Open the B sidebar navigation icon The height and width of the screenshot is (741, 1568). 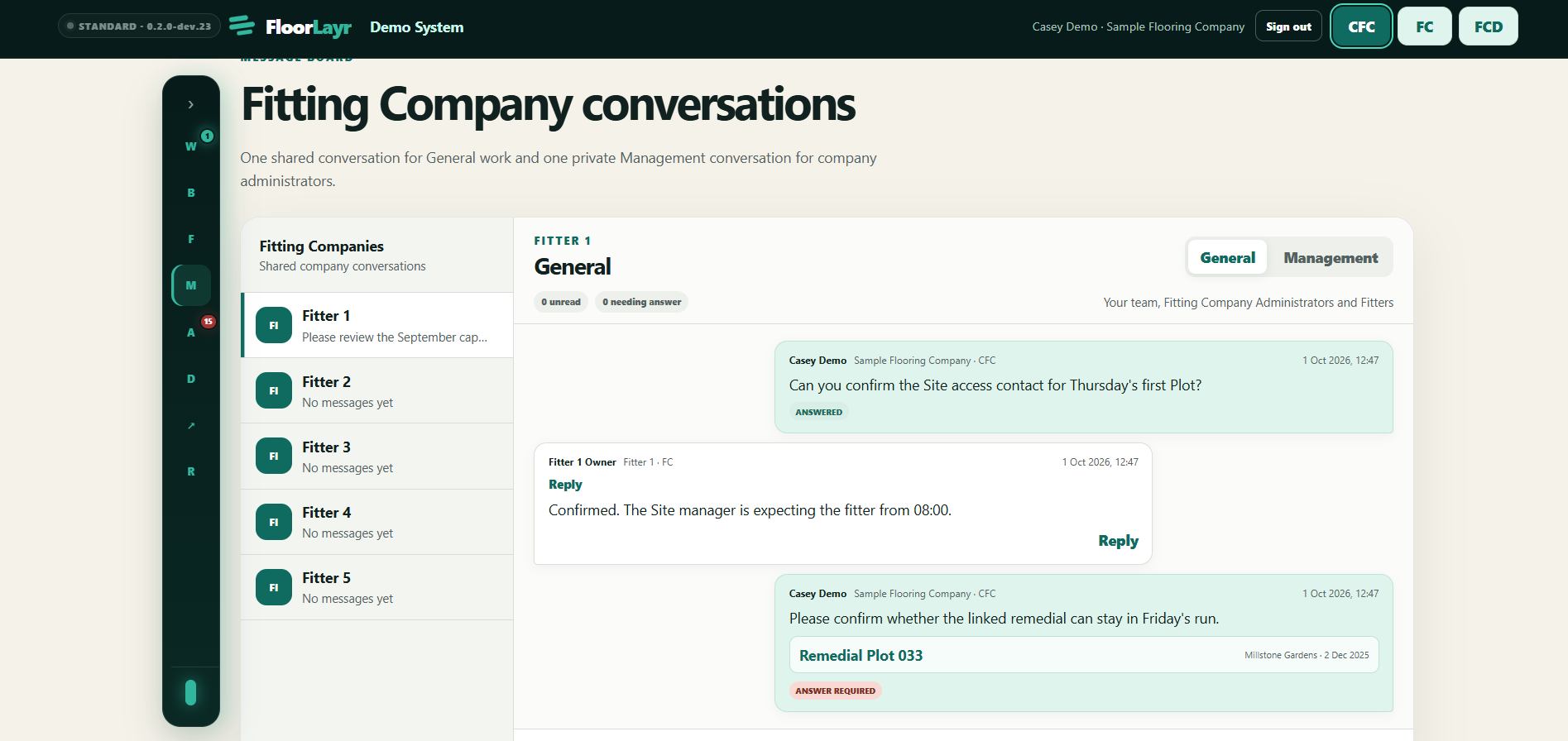click(191, 193)
